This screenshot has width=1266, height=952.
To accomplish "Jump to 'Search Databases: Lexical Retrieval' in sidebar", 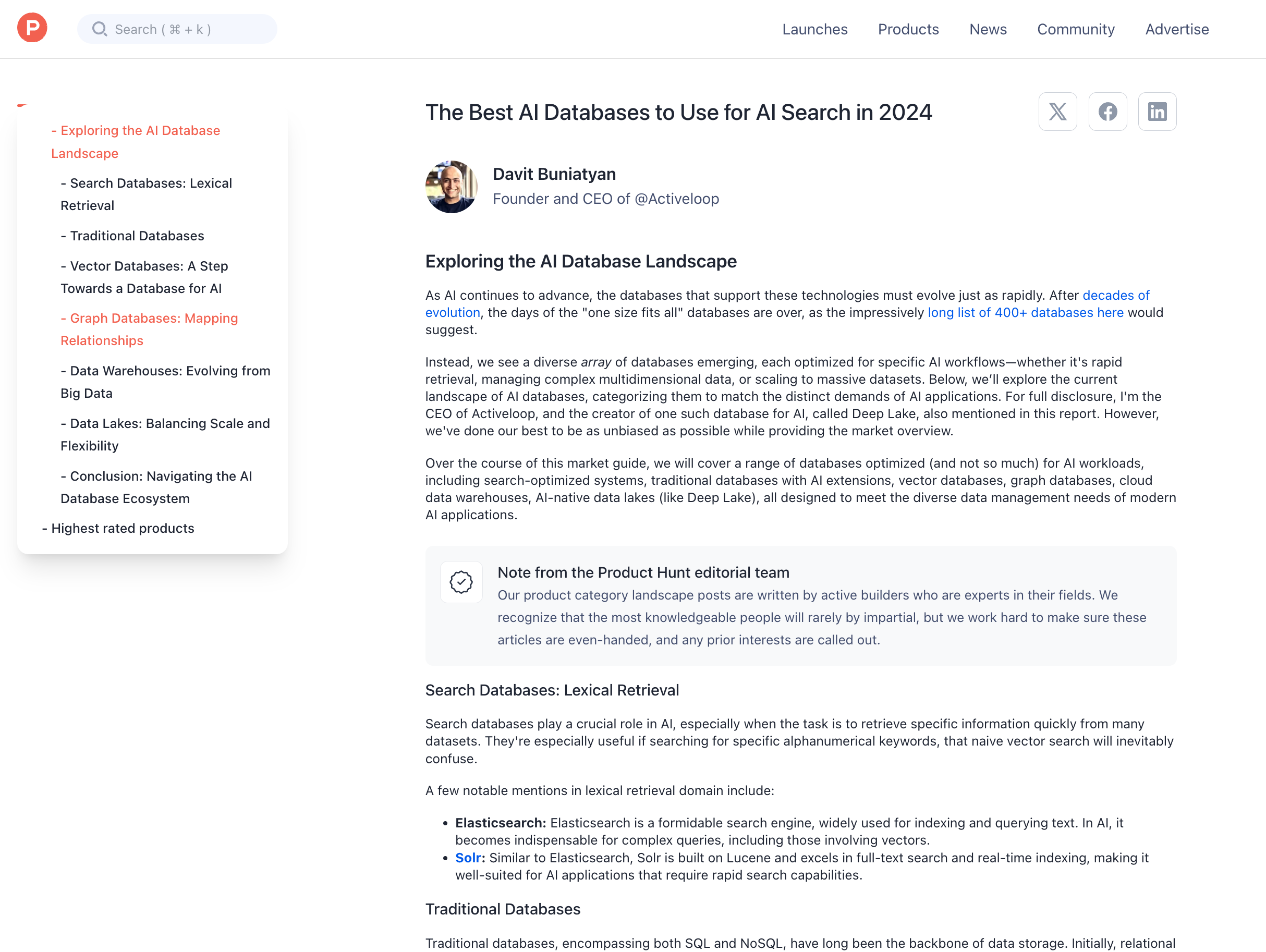I will [x=146, y=194].
